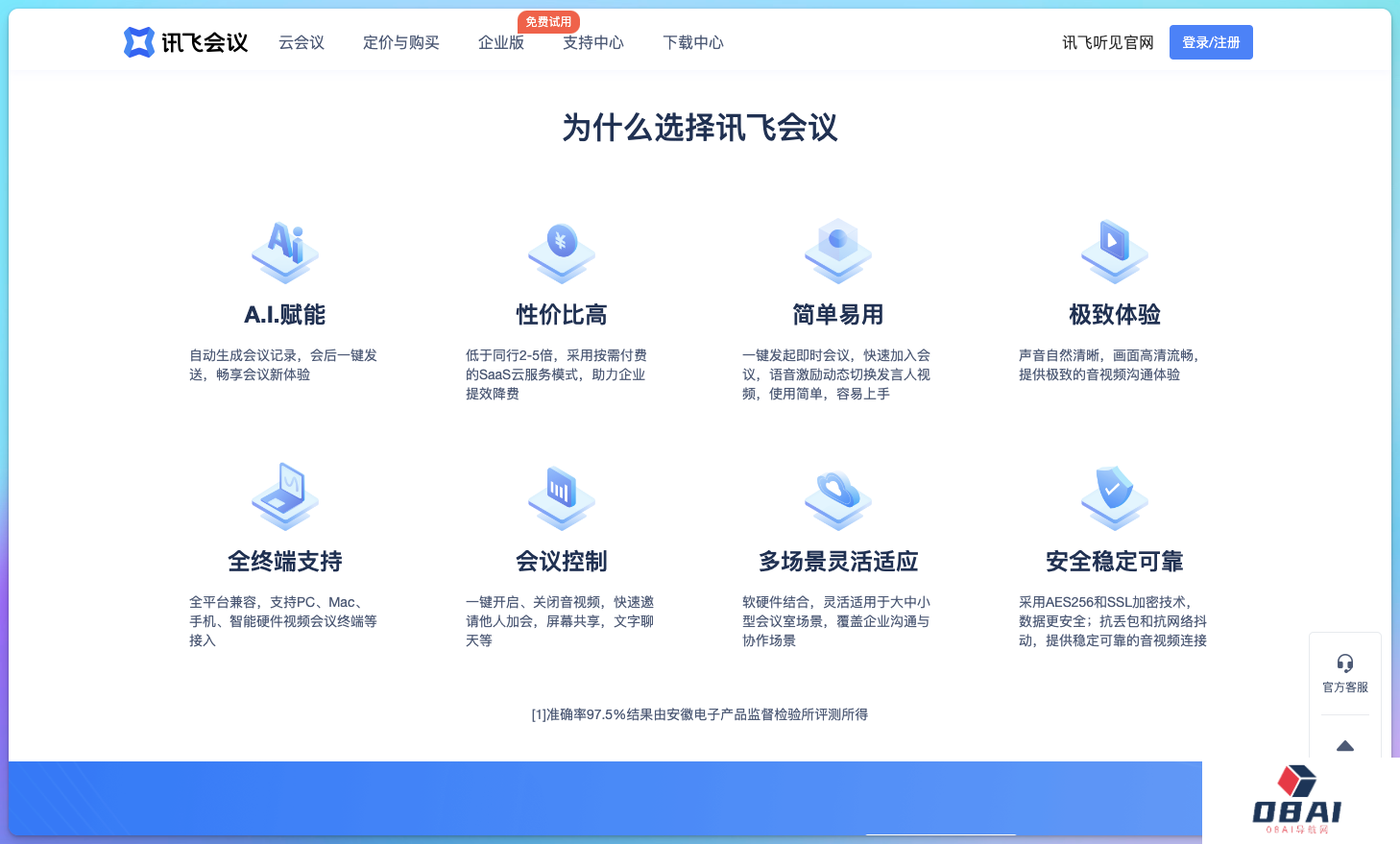Visit 讯飞听见官网 link

(x=1108, y=42)
